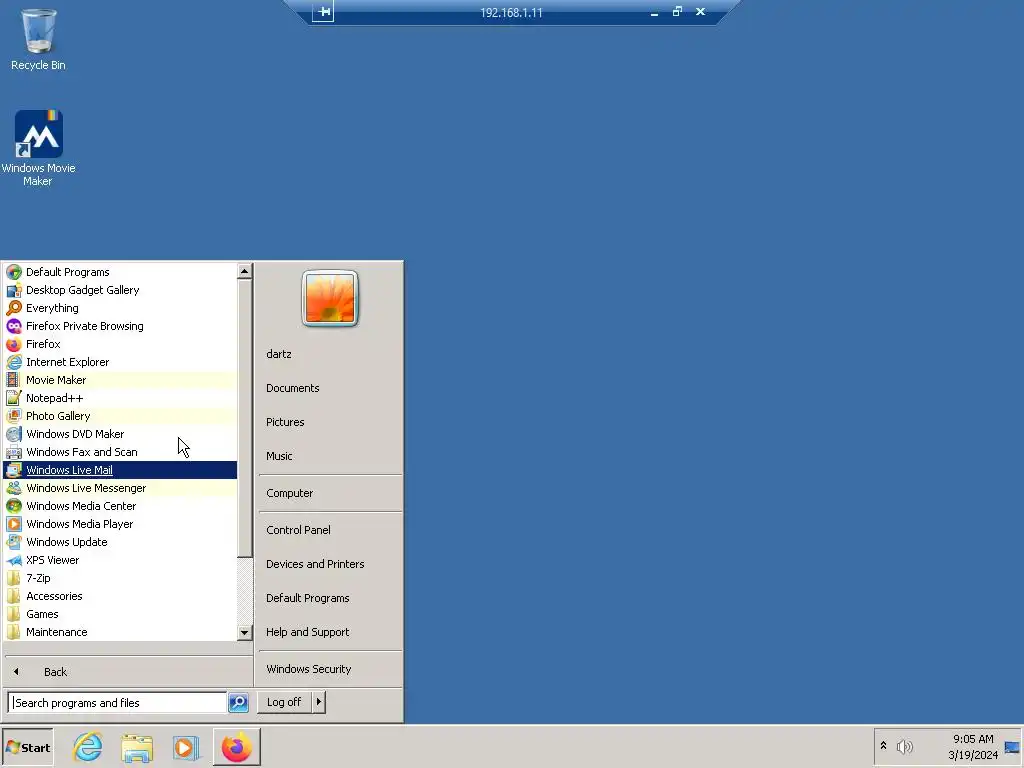The image size is (1024, 768).
Task: Click the programs list scroll up arrow
Action: 244,271
